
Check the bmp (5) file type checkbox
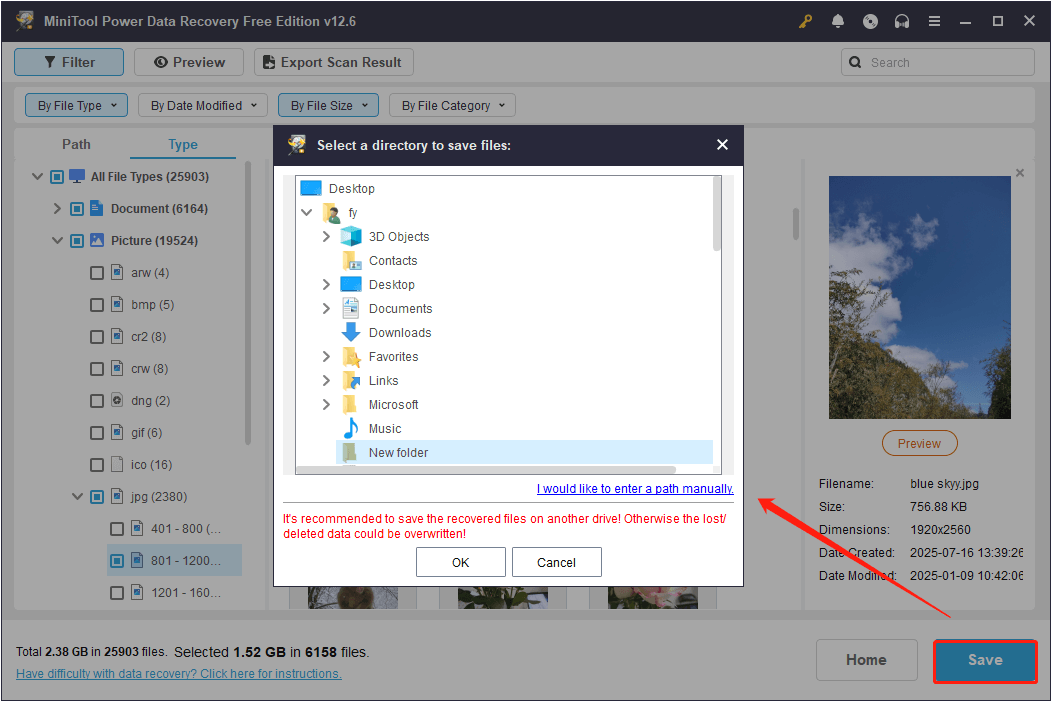coord(97,304)
